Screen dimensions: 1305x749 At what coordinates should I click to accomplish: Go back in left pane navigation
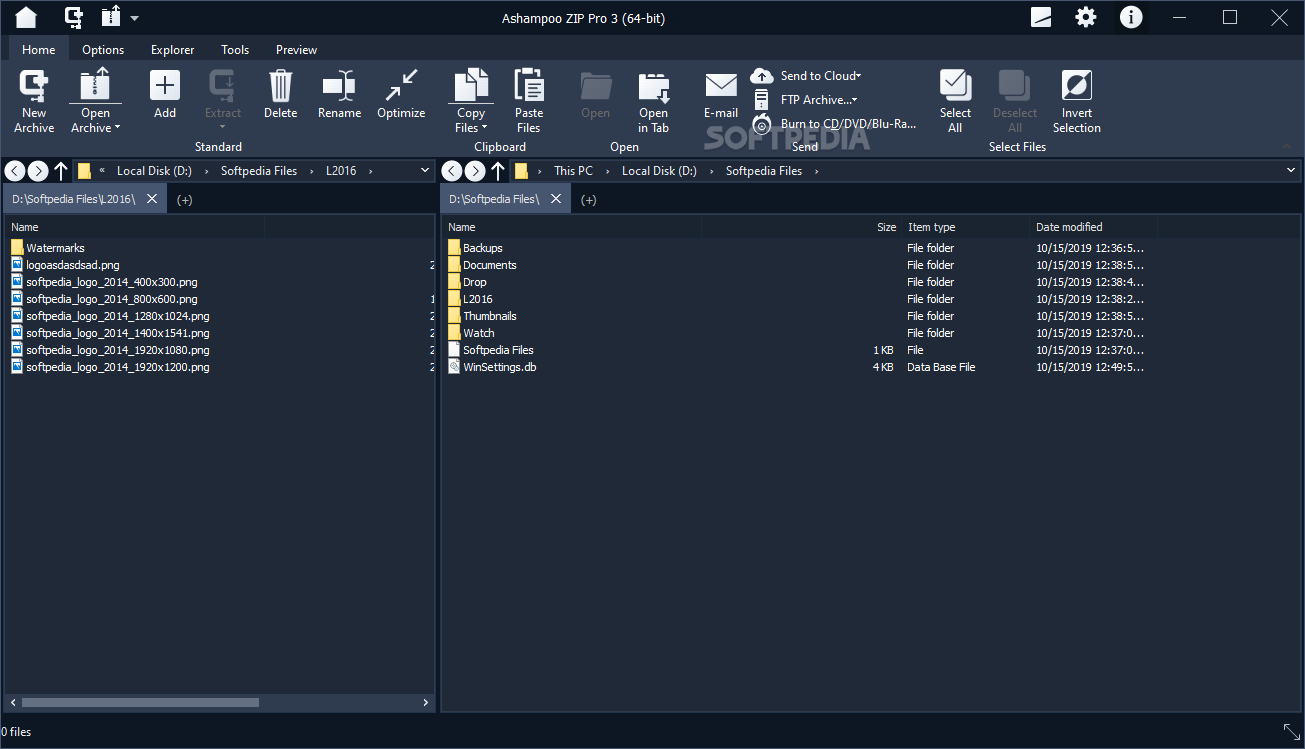click(15, 171)
